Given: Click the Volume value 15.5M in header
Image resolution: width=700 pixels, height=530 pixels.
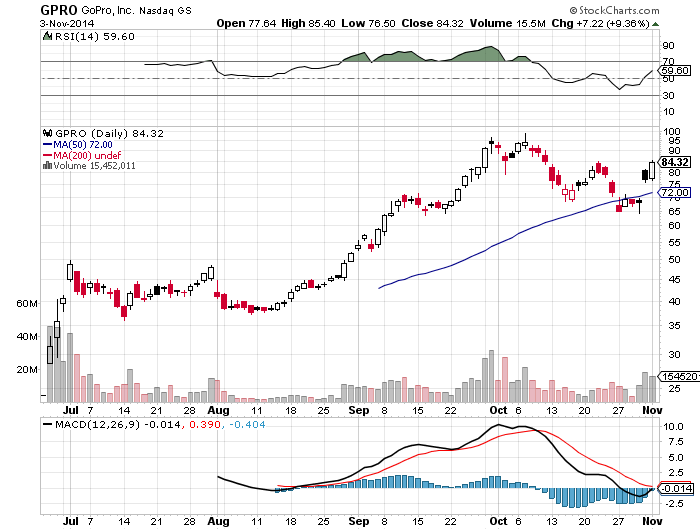Looking at the screenshot, I should [x=531, y=23].
